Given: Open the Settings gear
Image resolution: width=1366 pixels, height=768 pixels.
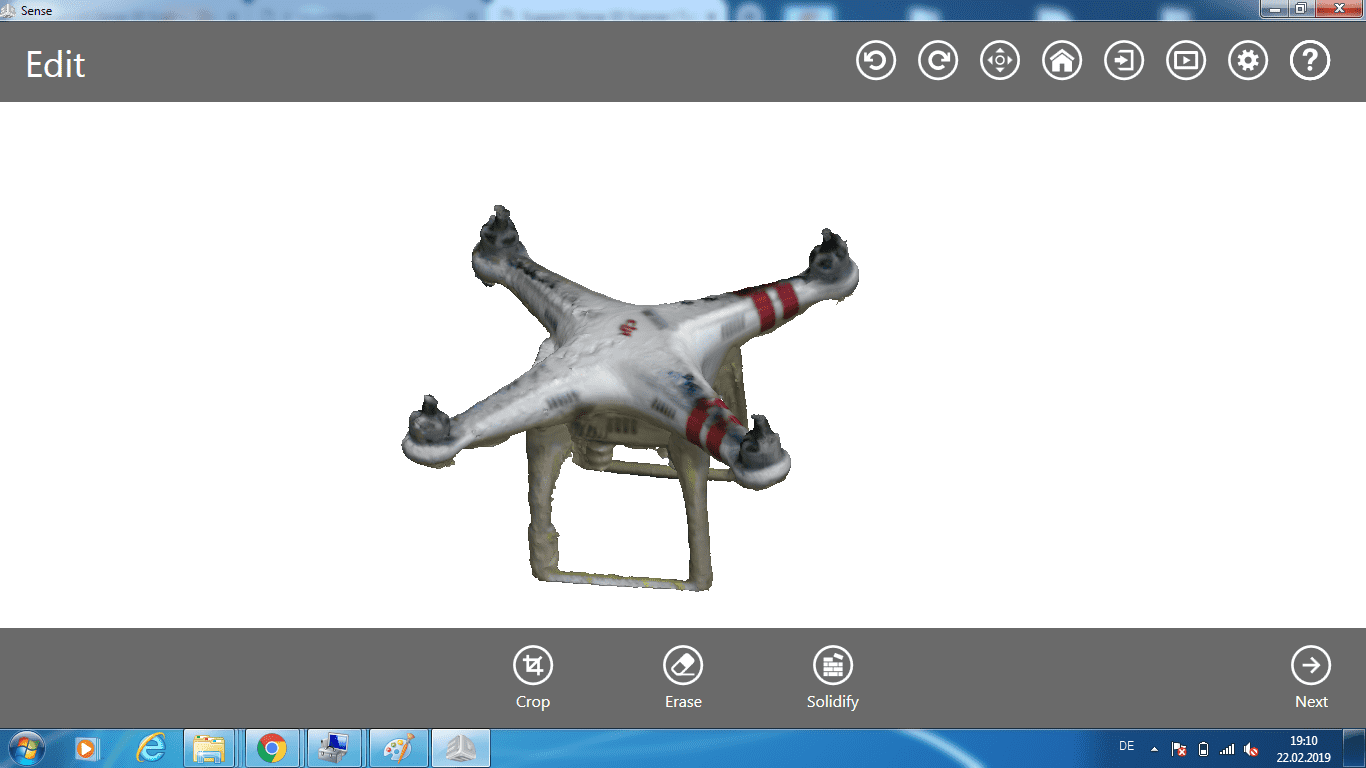Looking at the screenshot, I should [x=1248, y=61].
